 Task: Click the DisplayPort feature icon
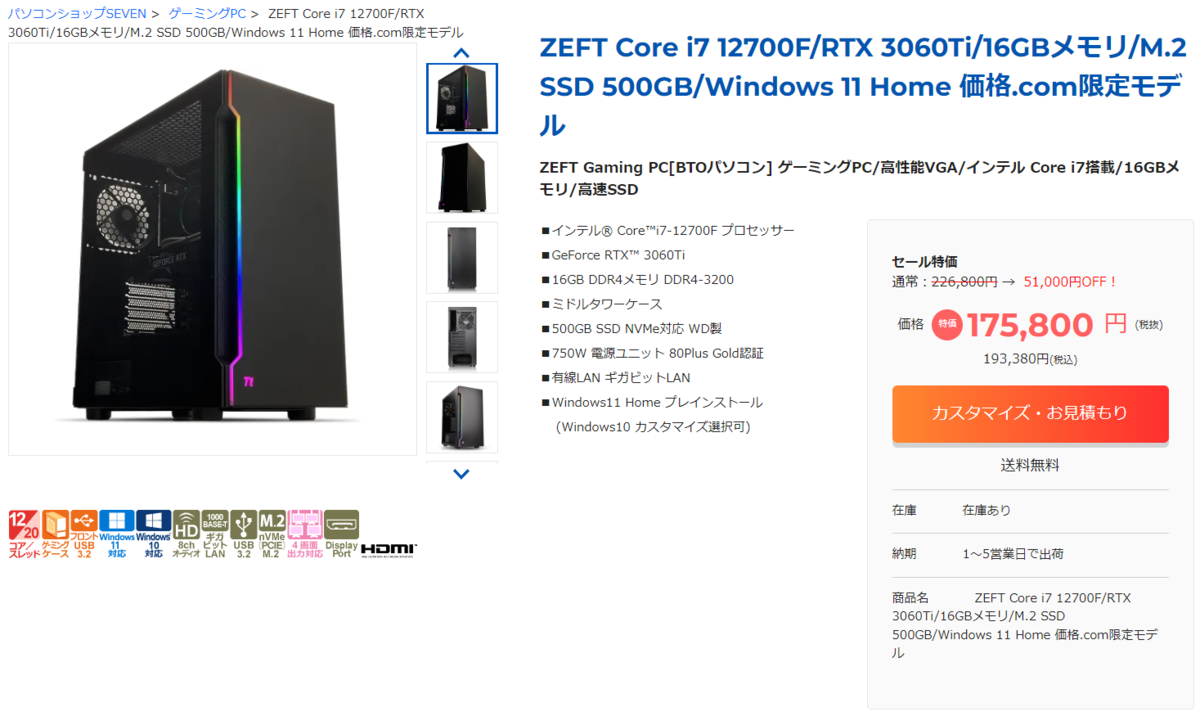tap(341, 534)
